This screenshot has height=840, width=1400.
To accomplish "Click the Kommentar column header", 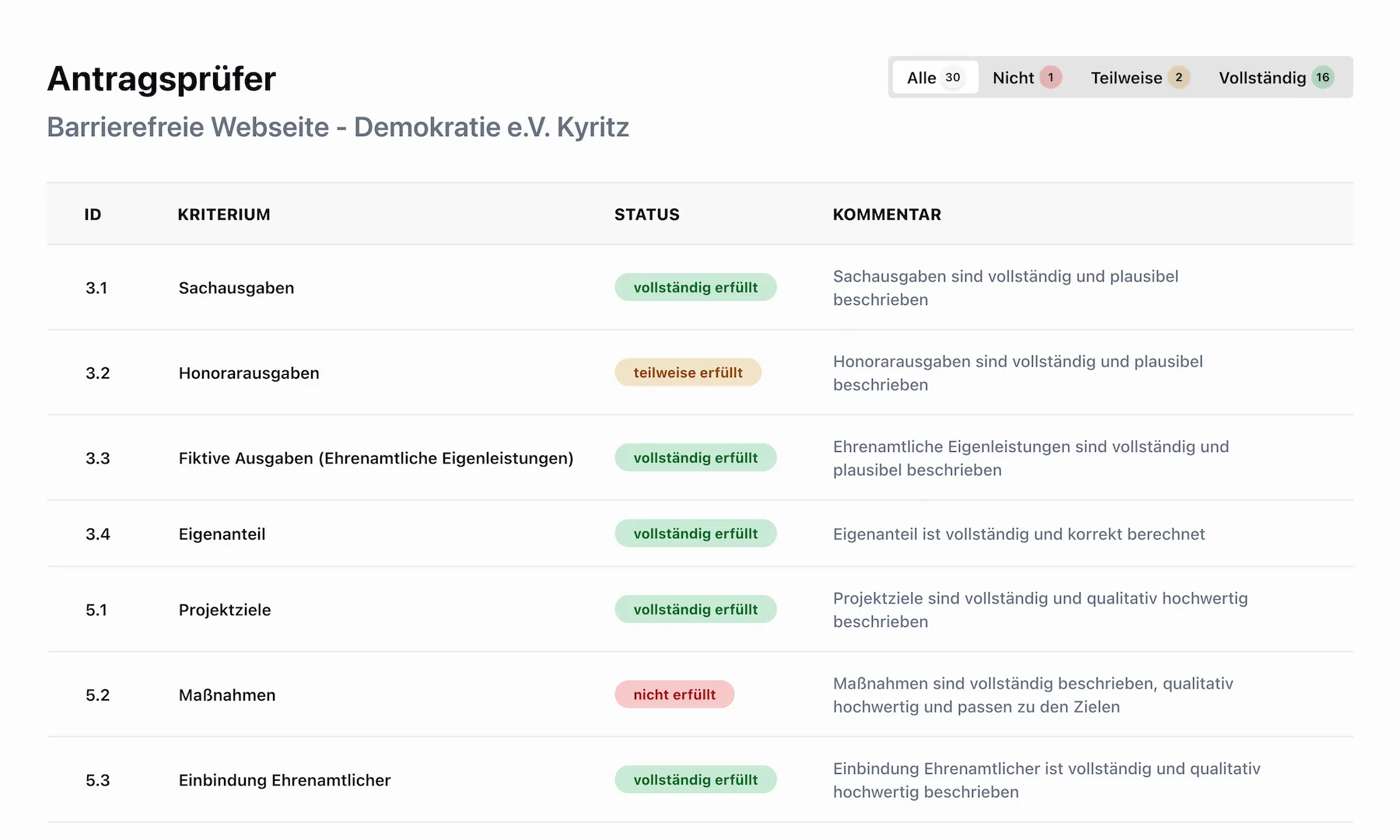I will point(887,215).
